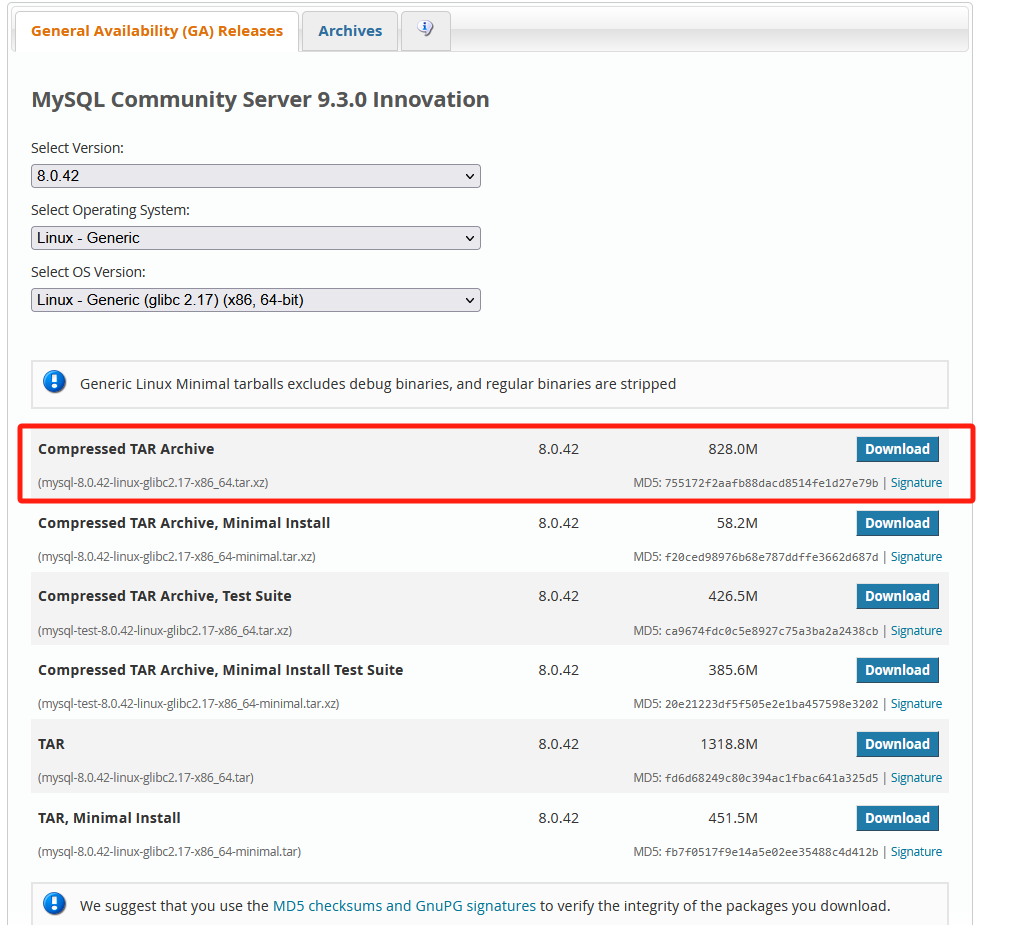Click the 1318.8M file size value

[x=729, y=744]
